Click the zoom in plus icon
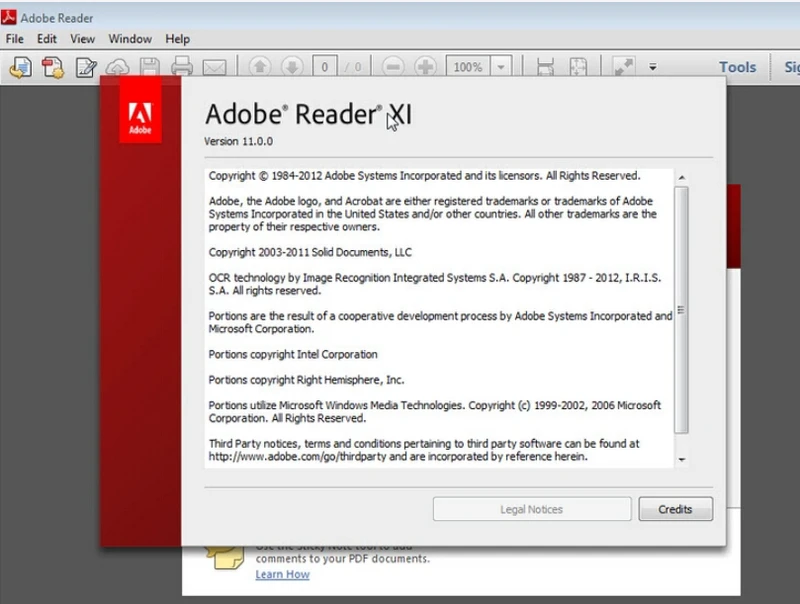800x604 pixels. pos(425,67)
